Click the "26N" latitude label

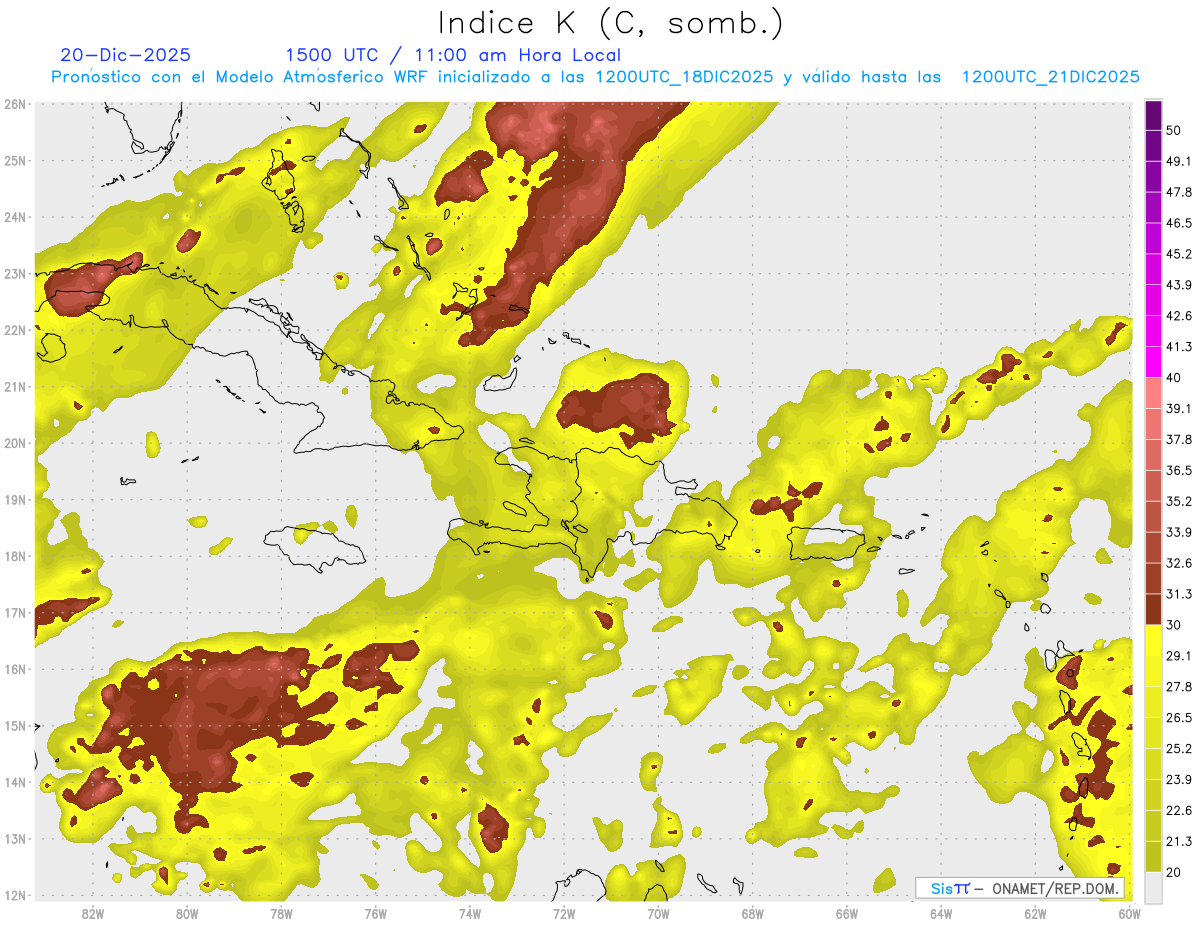click(16, 104)
